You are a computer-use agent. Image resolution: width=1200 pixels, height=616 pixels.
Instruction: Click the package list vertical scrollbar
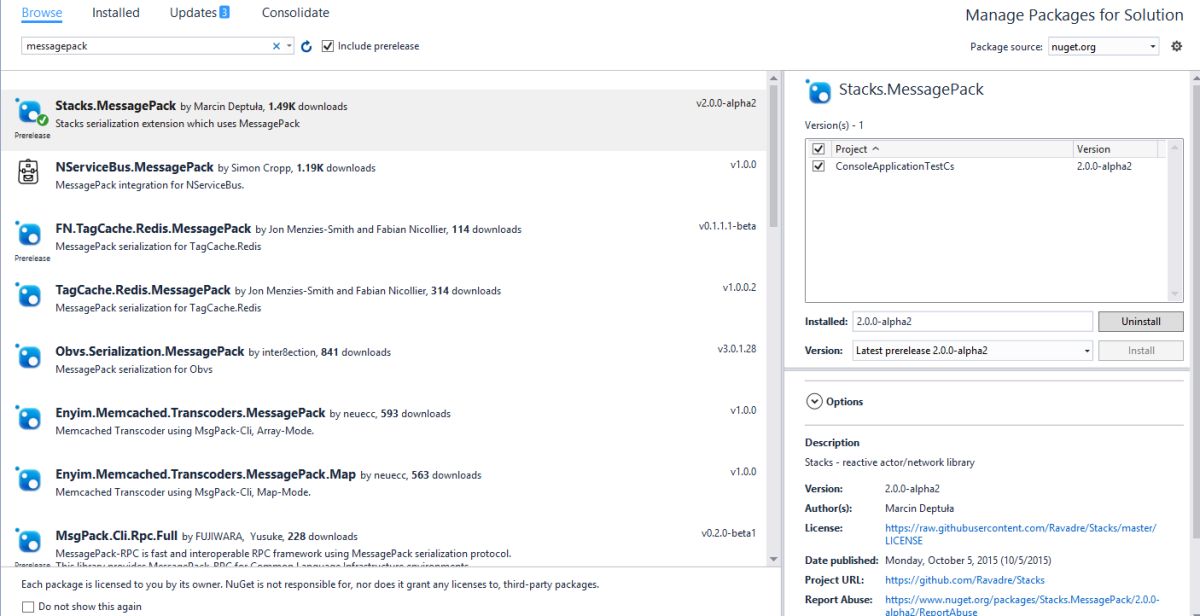click(772, 318)
